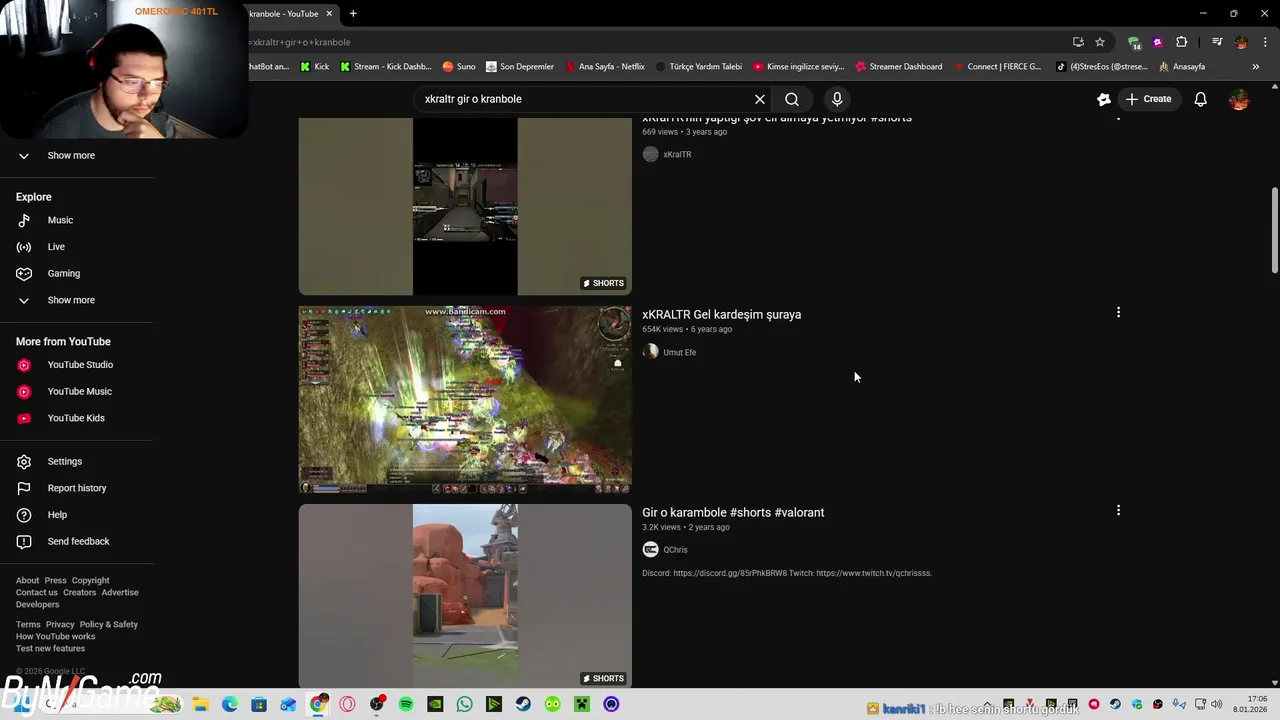Play the Gir o karambole short thumbnail
Viewport: 1280px width, 720px height.
(x=465, y=596)
